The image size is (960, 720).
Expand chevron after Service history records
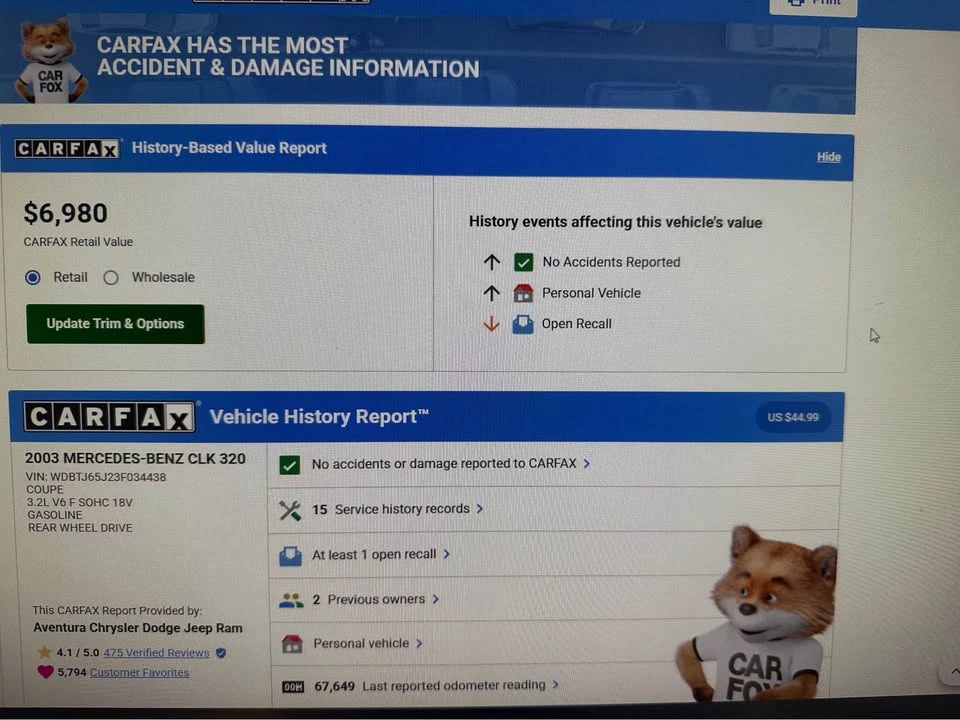(480, 509)
